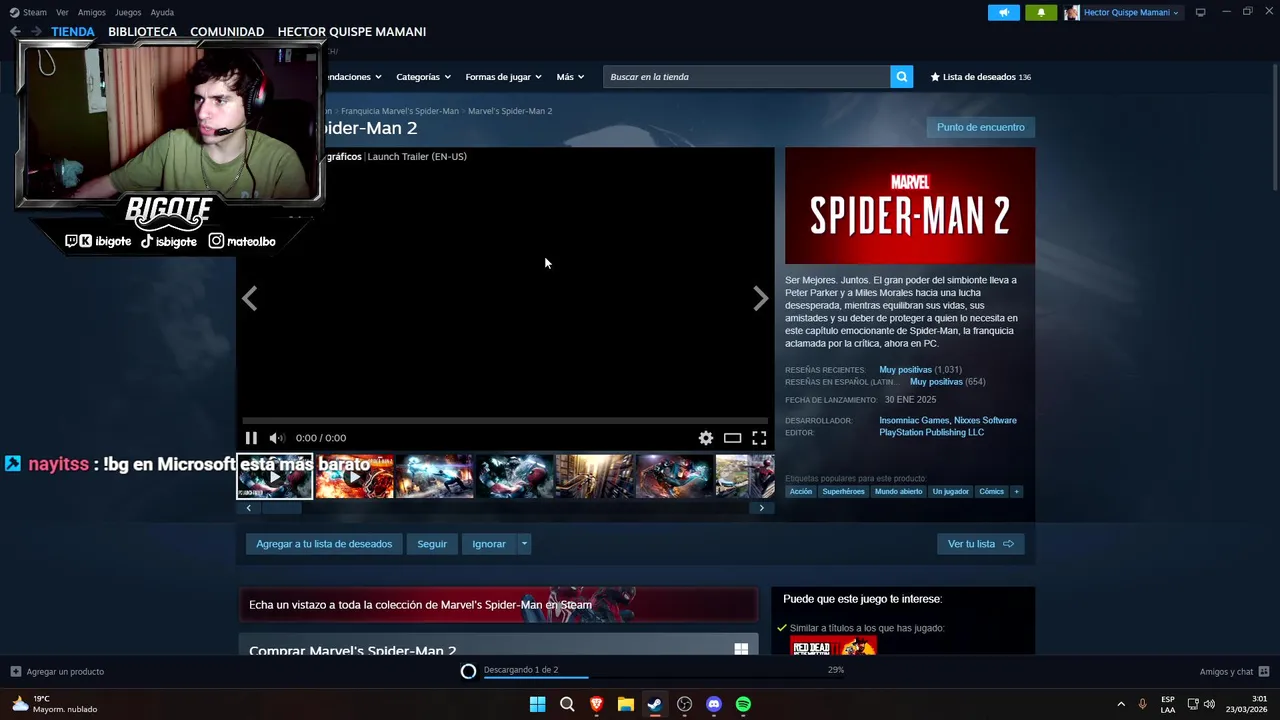Open the Amigos menu

click(92, 12)
